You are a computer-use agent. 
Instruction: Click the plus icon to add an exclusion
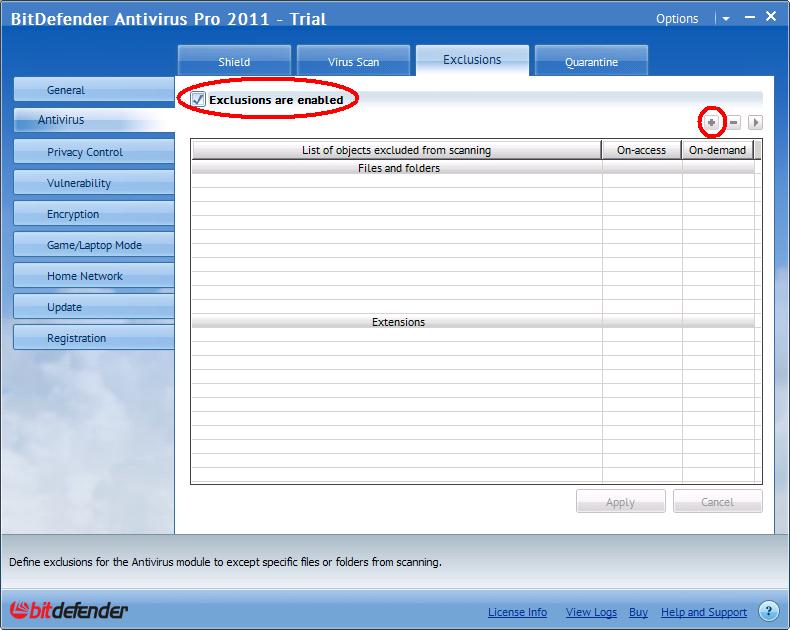[712, 122]
